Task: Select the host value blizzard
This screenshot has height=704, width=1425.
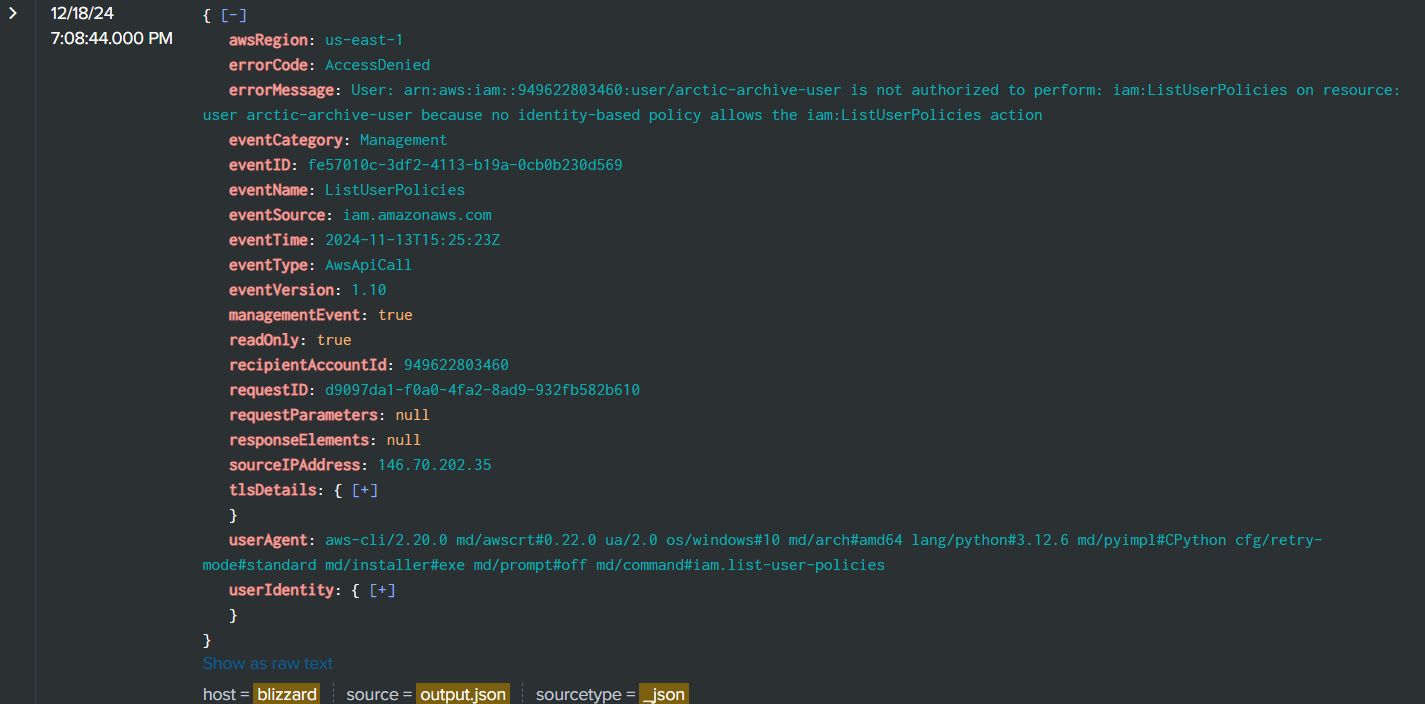Action: [286, 694]
